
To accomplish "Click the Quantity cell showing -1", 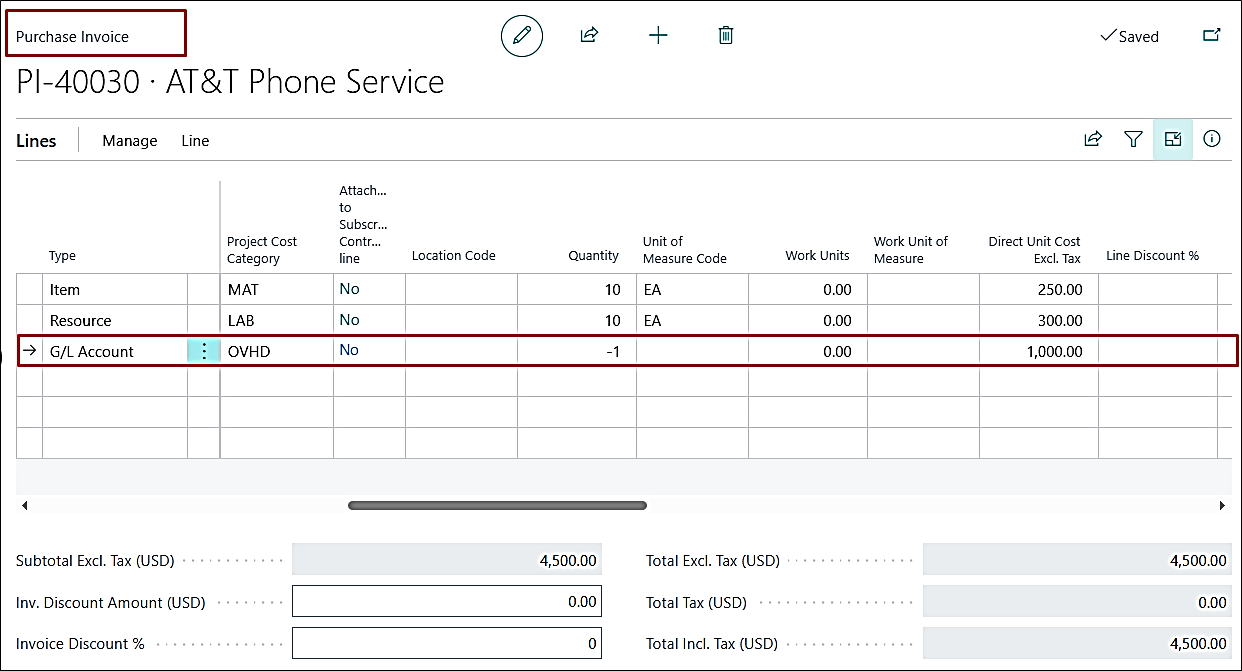I will point(576,352).
